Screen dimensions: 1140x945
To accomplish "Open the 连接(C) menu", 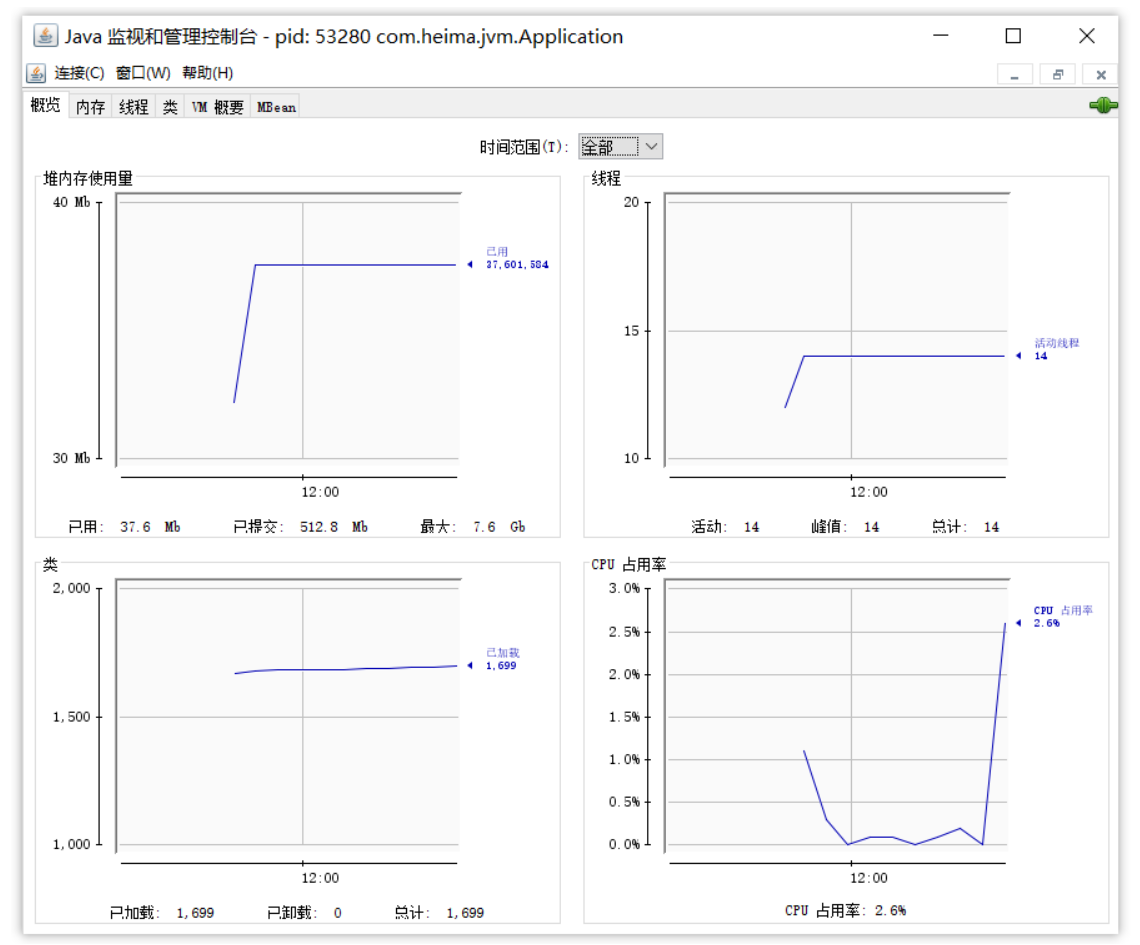I will click(79, 73).
